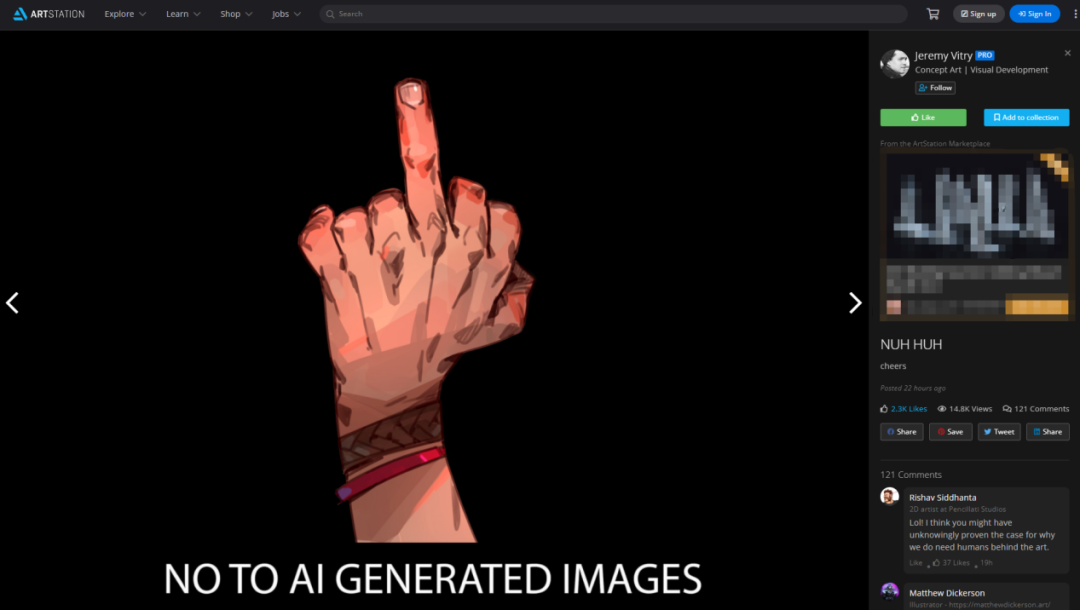The width and height of the screenshot is (1080, 610).
Task: Close the artwork details panel
Action: [x=1068, y=53]
